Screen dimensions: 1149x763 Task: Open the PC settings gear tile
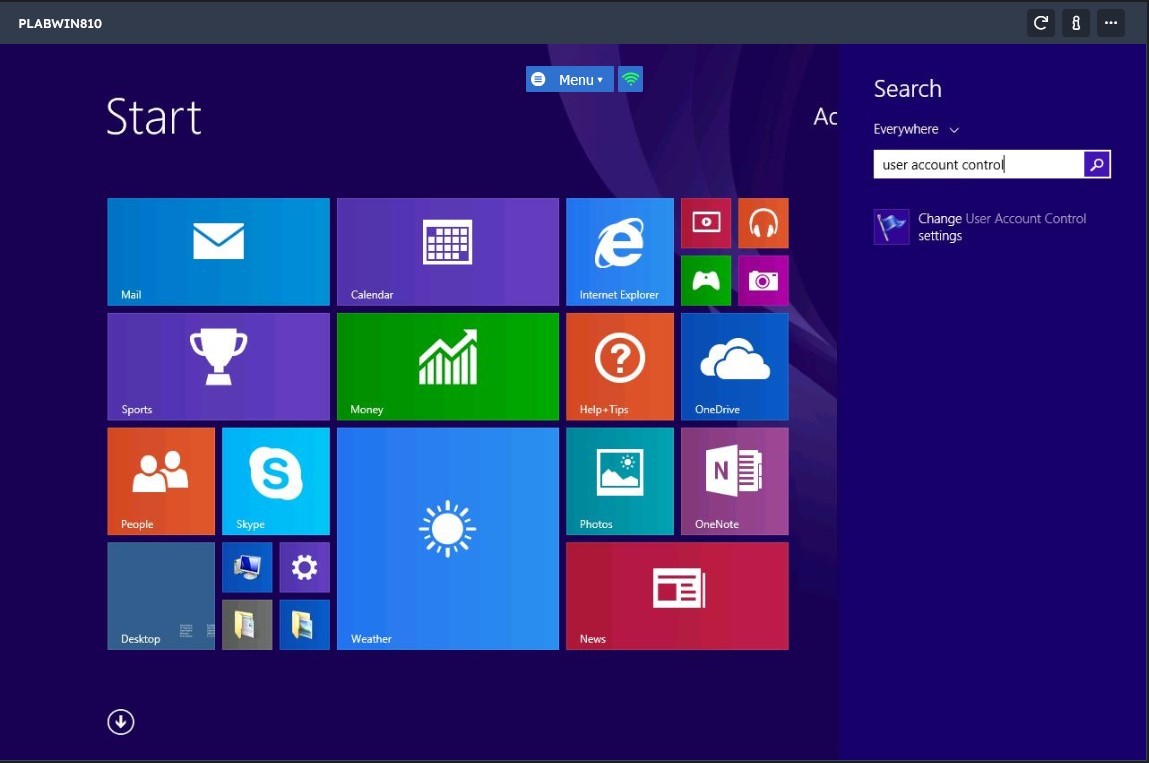(304, 567)
